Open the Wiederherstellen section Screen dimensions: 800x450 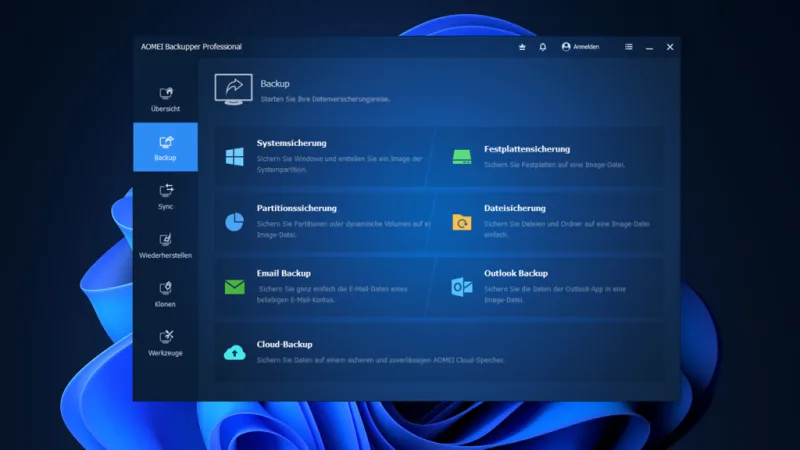click(x=165, y=245)
